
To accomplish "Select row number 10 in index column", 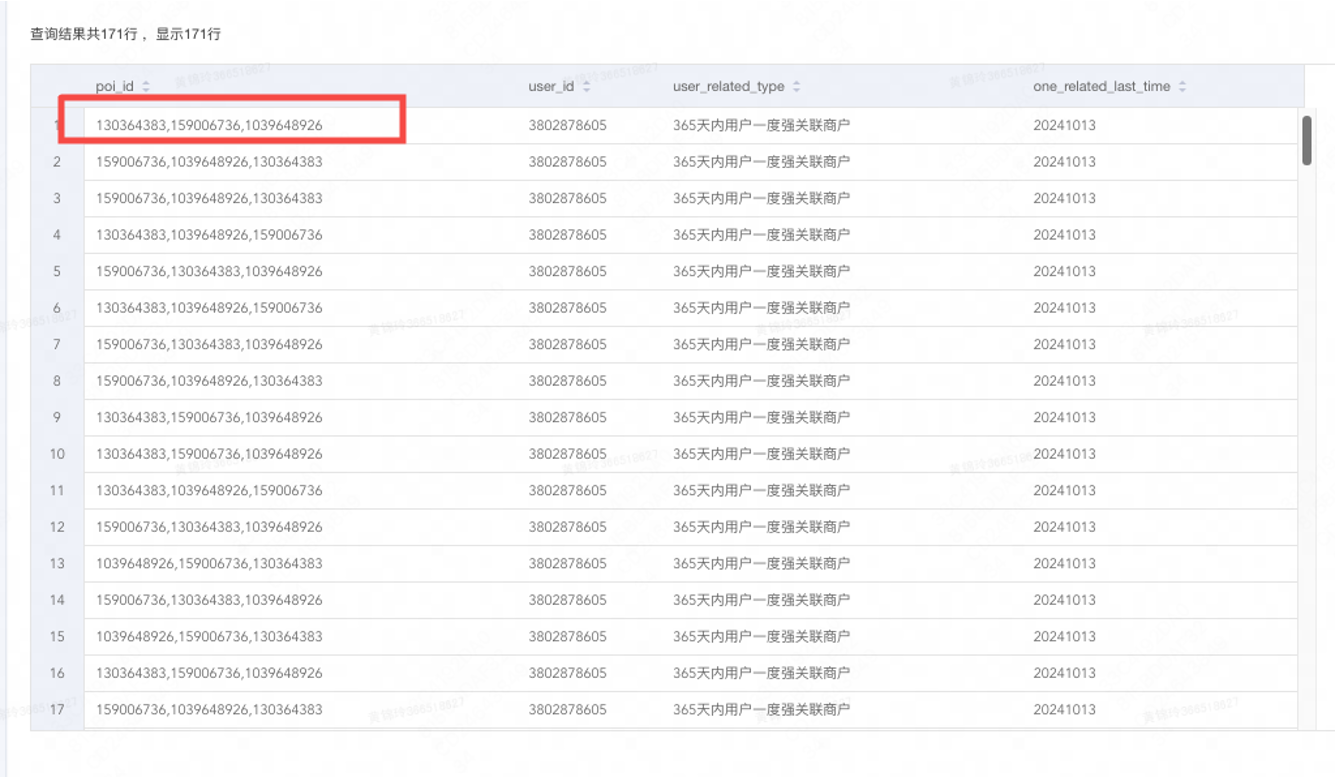I will click(57, 454).
